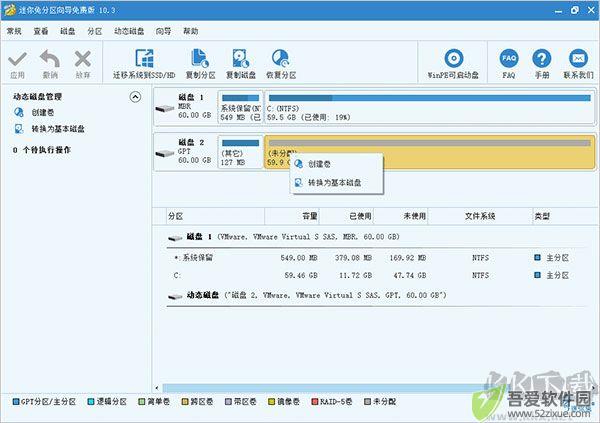The height and width of the screenshot is (423, 600).
Task: Select the 磁盘 1 drive icon in disk map
Action: [165, 108]
